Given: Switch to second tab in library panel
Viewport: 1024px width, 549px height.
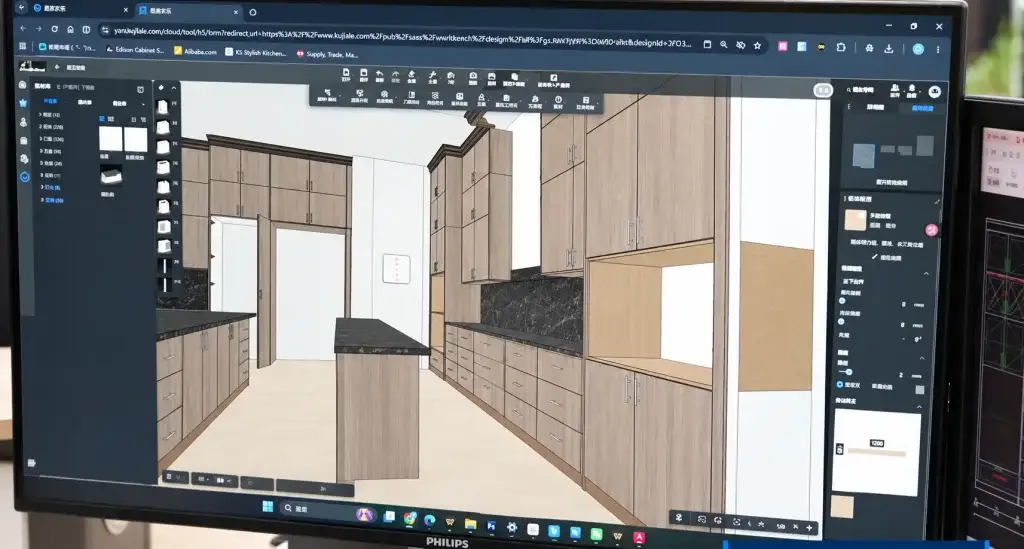Looking at the screenshot, I should (x=84, y=102).
